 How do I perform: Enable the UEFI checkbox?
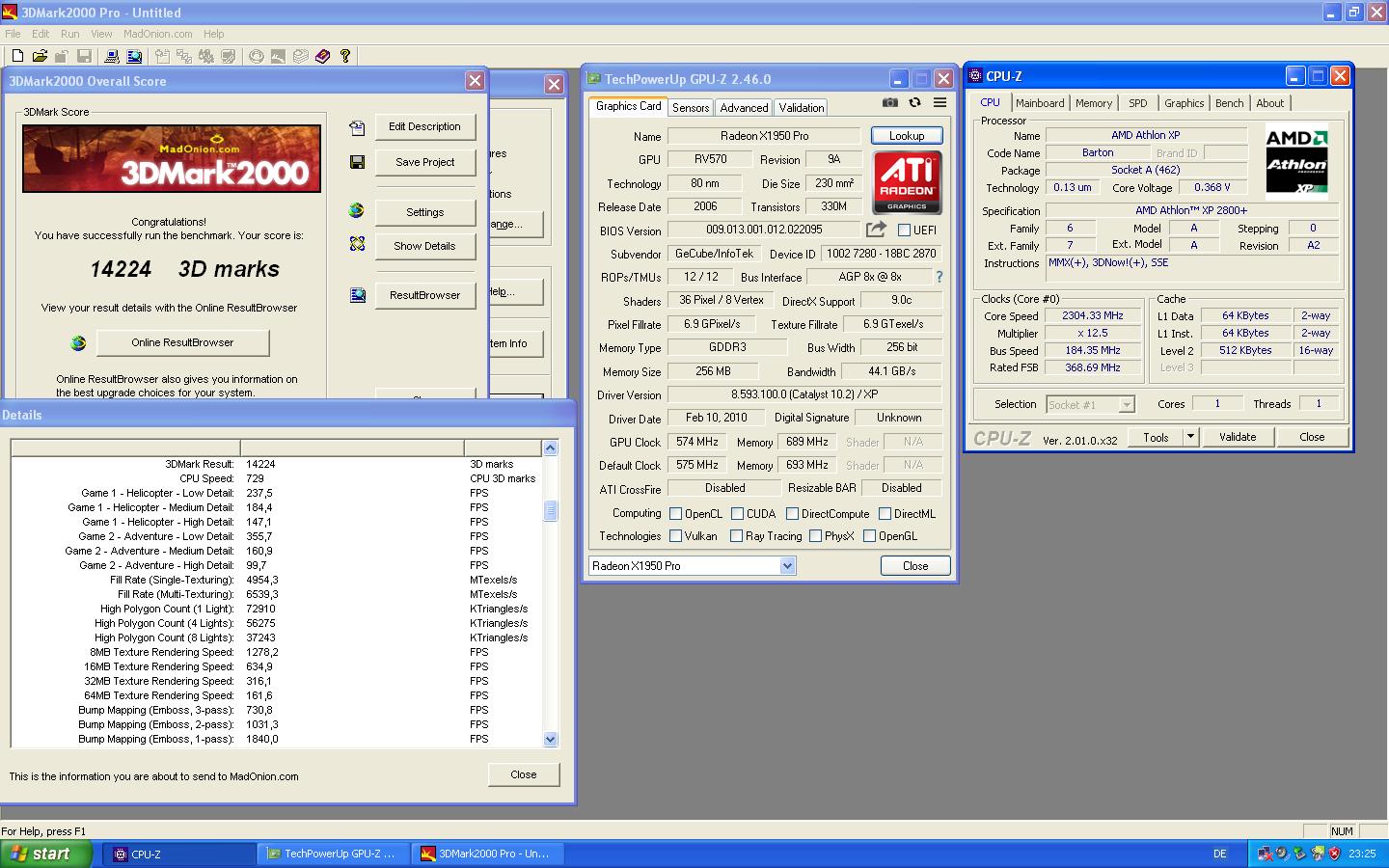pos(904,231)
